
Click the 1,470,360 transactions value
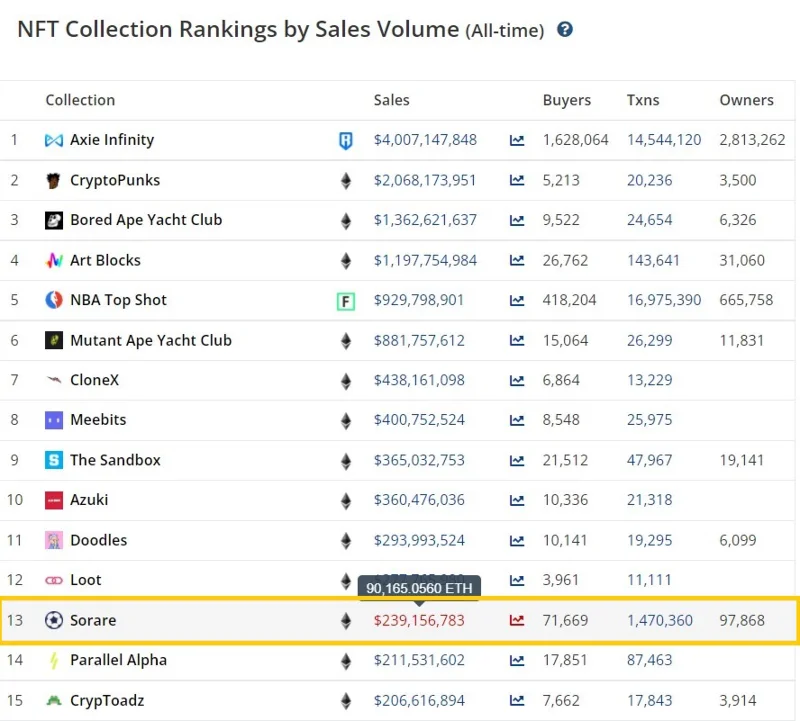click(x=659, y=620)
